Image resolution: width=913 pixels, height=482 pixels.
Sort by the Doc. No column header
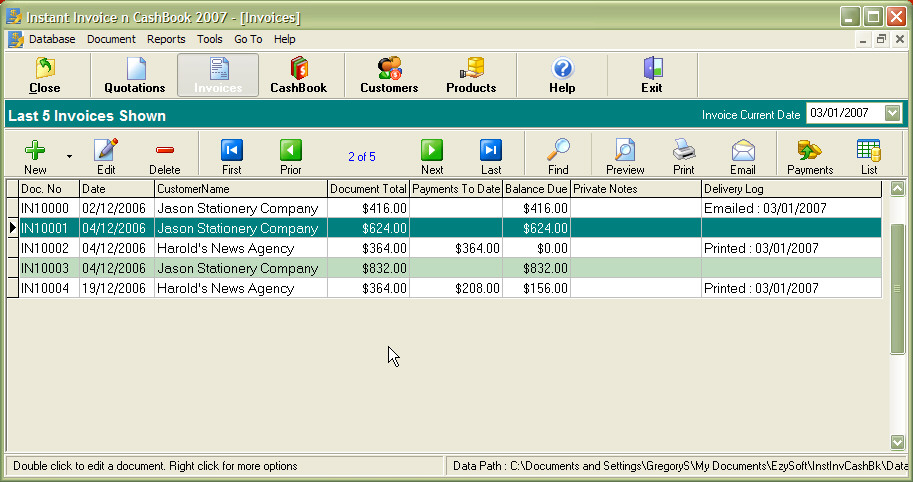[49, 189]
